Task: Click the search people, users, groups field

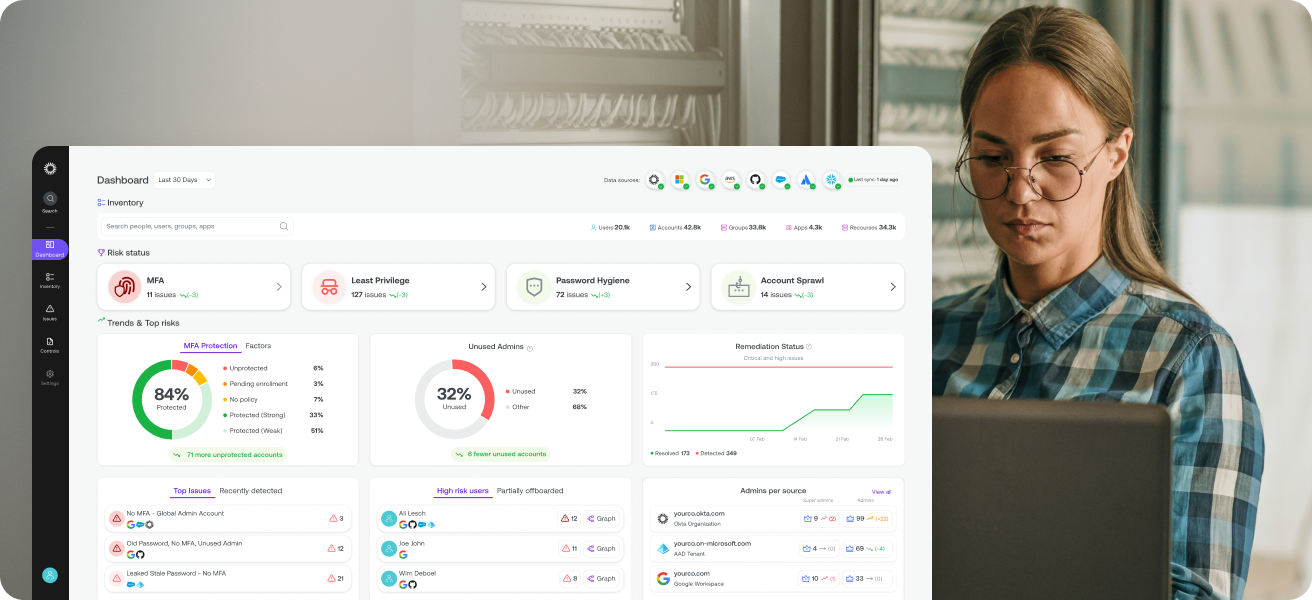Action: point(190,226)
